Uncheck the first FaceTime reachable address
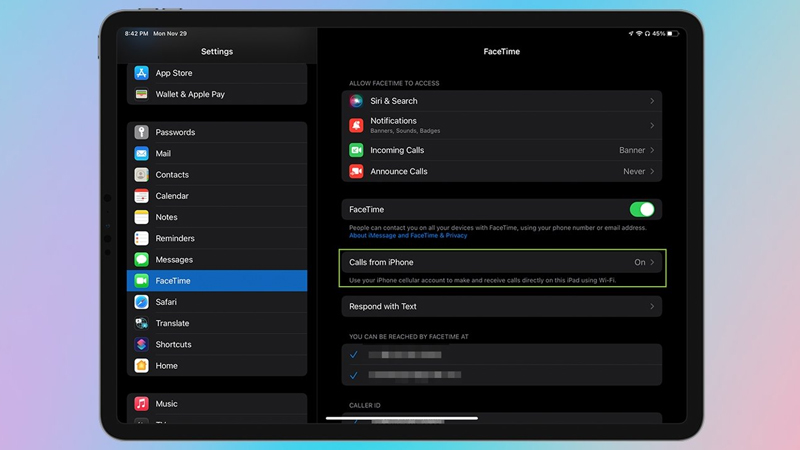 [x=354, y=355]
